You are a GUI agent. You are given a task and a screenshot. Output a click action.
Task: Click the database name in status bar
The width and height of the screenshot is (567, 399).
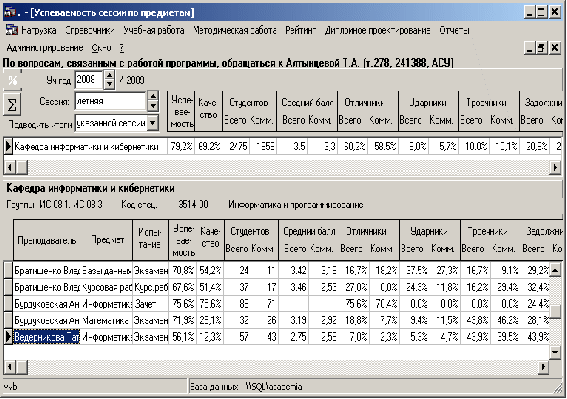coord(274,387)
